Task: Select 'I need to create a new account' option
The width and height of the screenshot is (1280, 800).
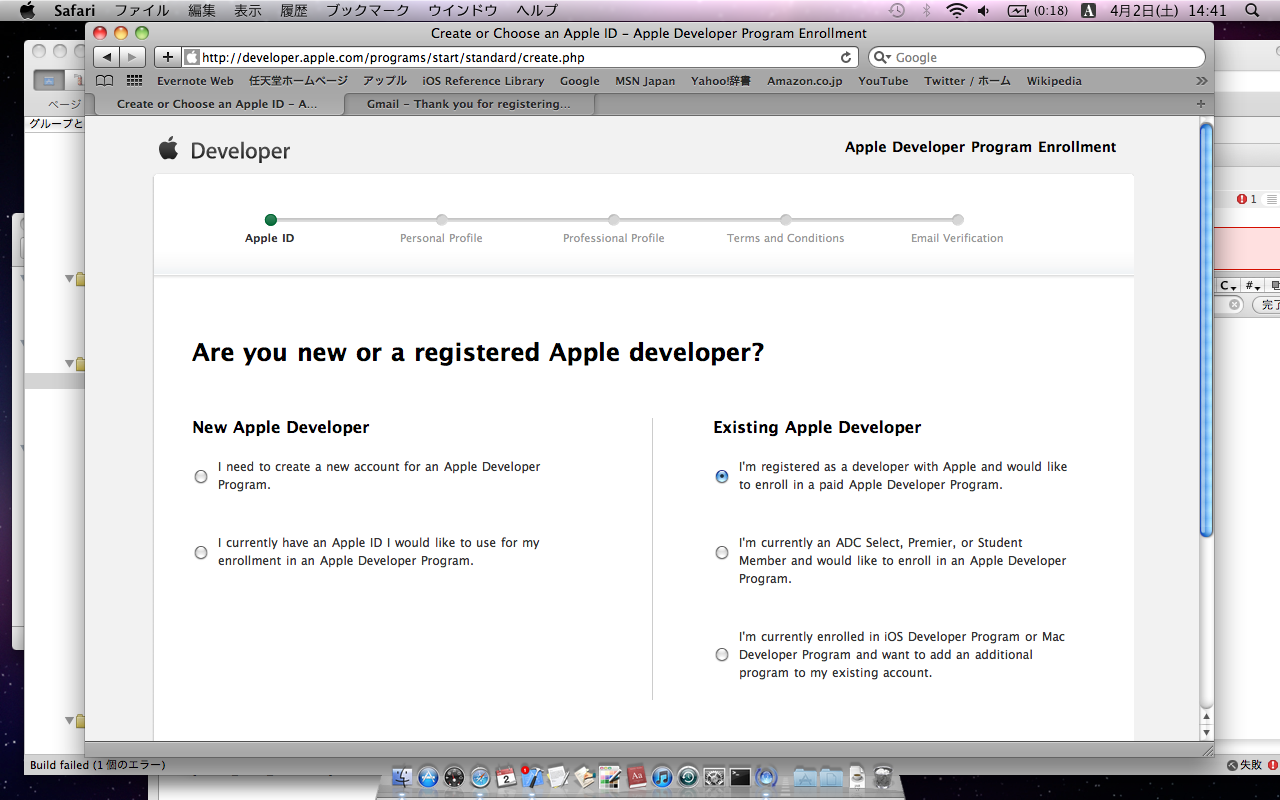Action: click(201, 477)
